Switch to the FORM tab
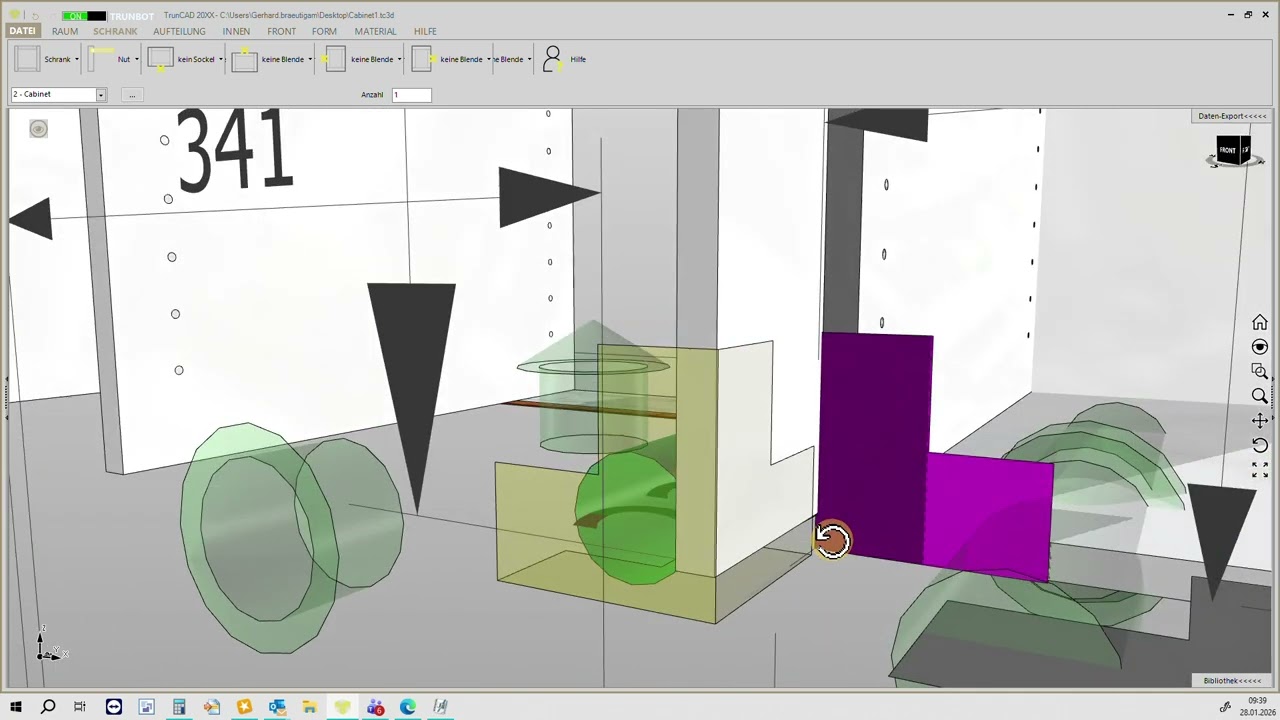The width and height of the screenshot is (1280, 720). [x=324, y=31]
